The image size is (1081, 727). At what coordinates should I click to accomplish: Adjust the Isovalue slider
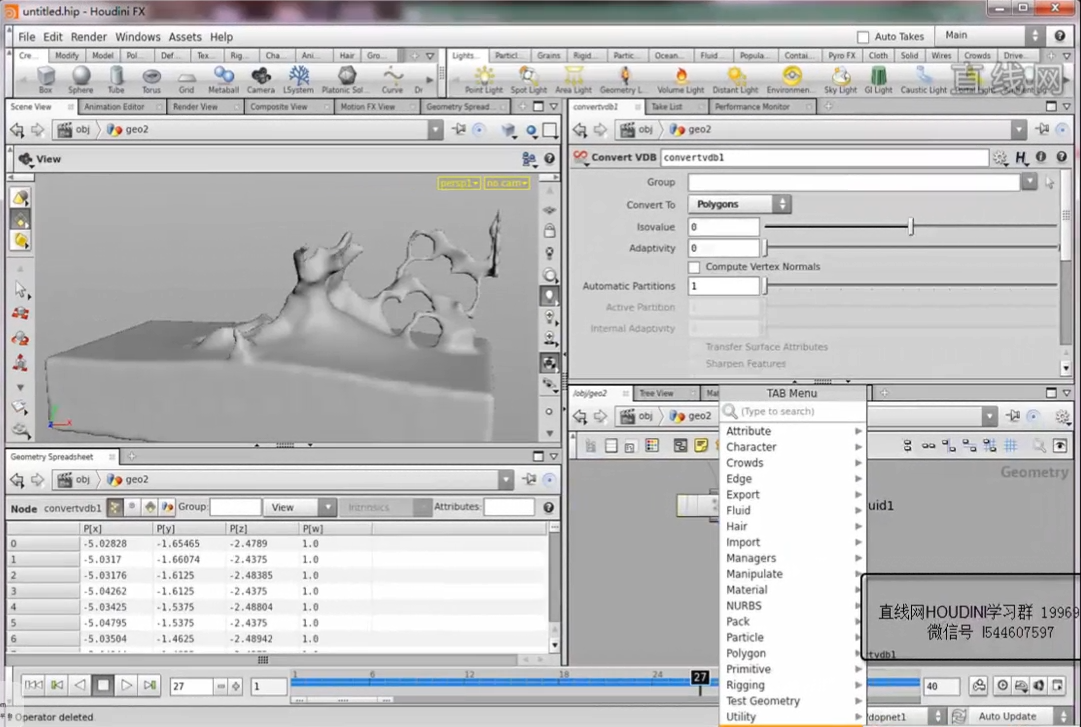pyautogui.click(x=911, y=226)
